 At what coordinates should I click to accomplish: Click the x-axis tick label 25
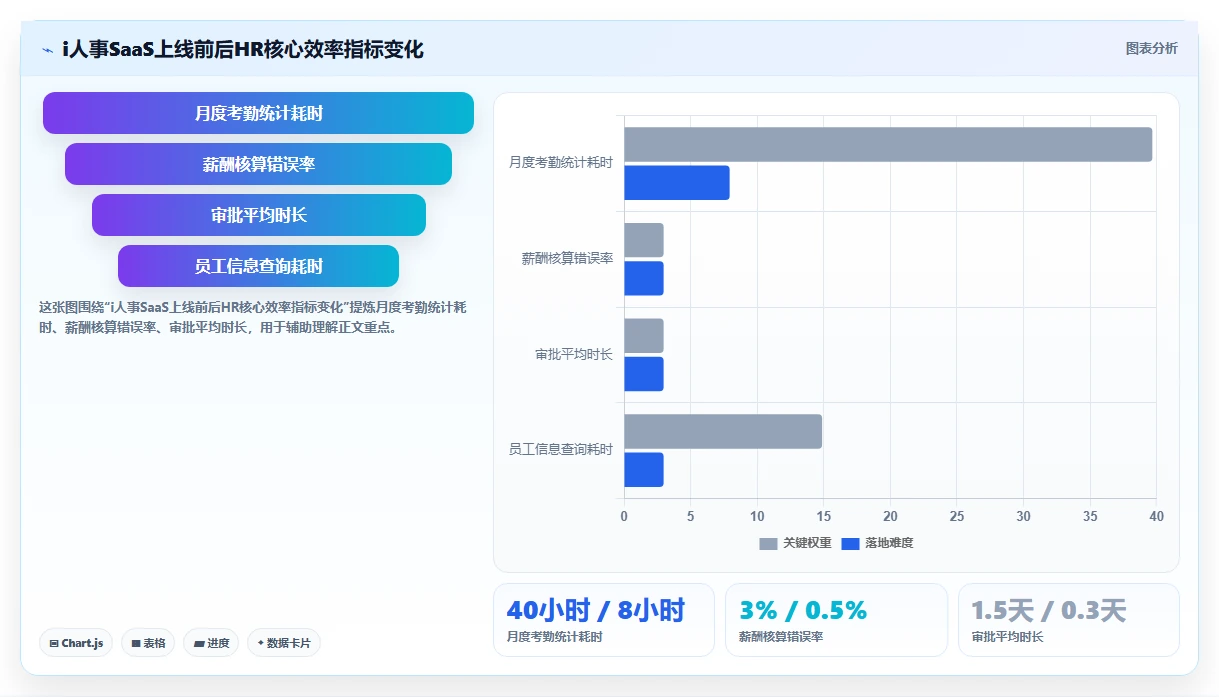point(957,516)
